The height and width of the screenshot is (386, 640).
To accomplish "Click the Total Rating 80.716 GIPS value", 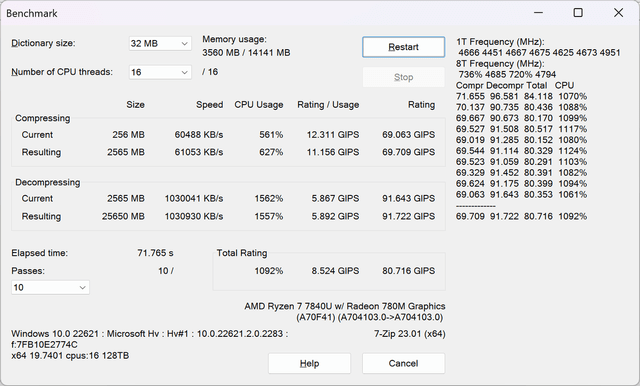I will coord(409,271).
